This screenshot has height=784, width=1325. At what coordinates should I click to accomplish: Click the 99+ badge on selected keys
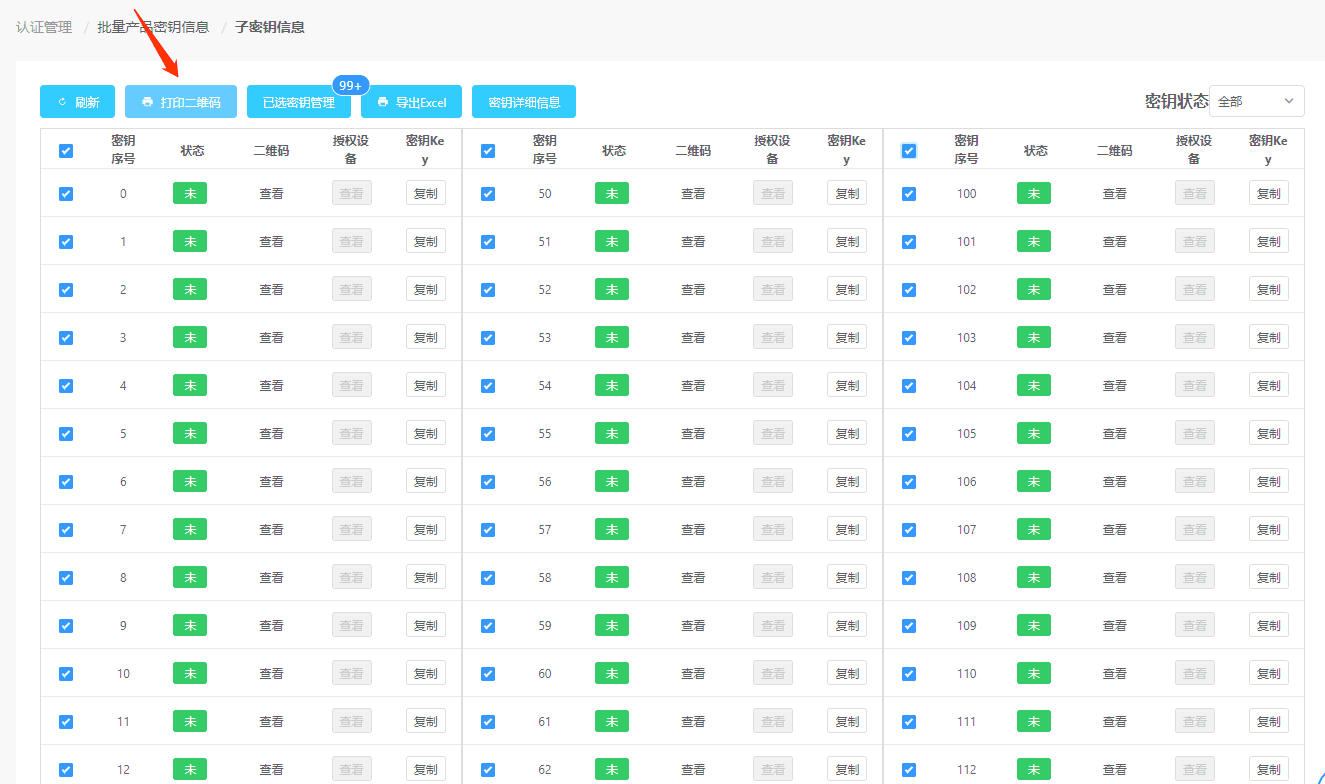click(x=350, y=86)
